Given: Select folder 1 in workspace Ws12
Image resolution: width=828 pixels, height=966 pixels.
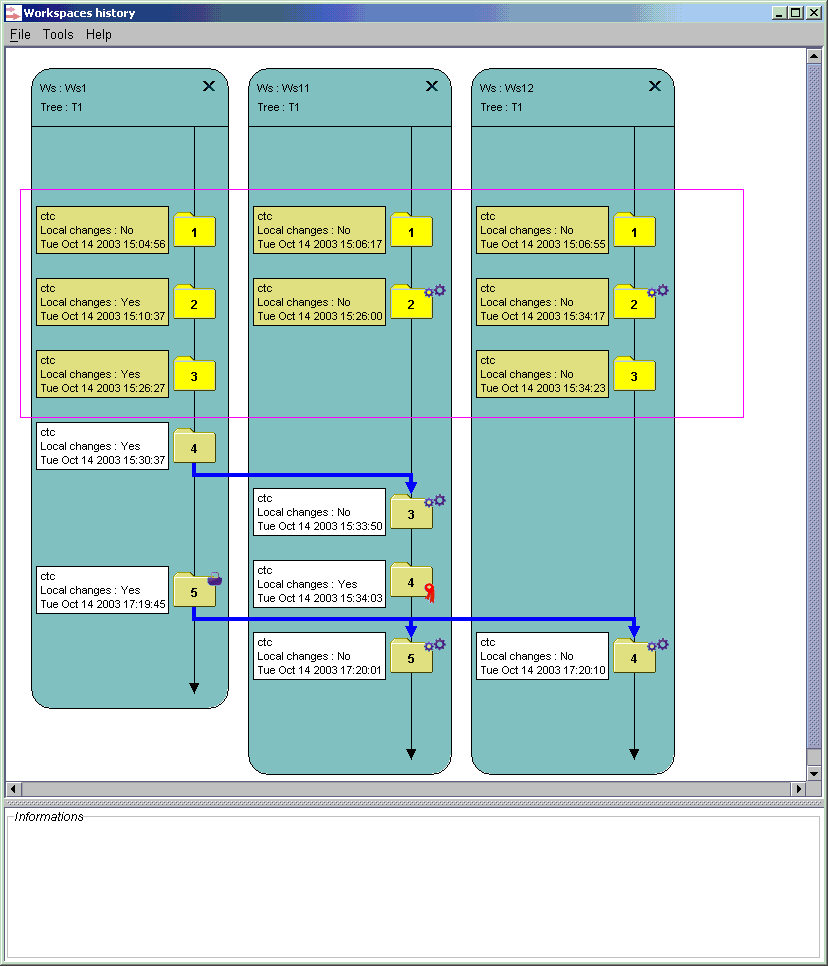Looking at the screenshot, I should (x=634, y=230).
